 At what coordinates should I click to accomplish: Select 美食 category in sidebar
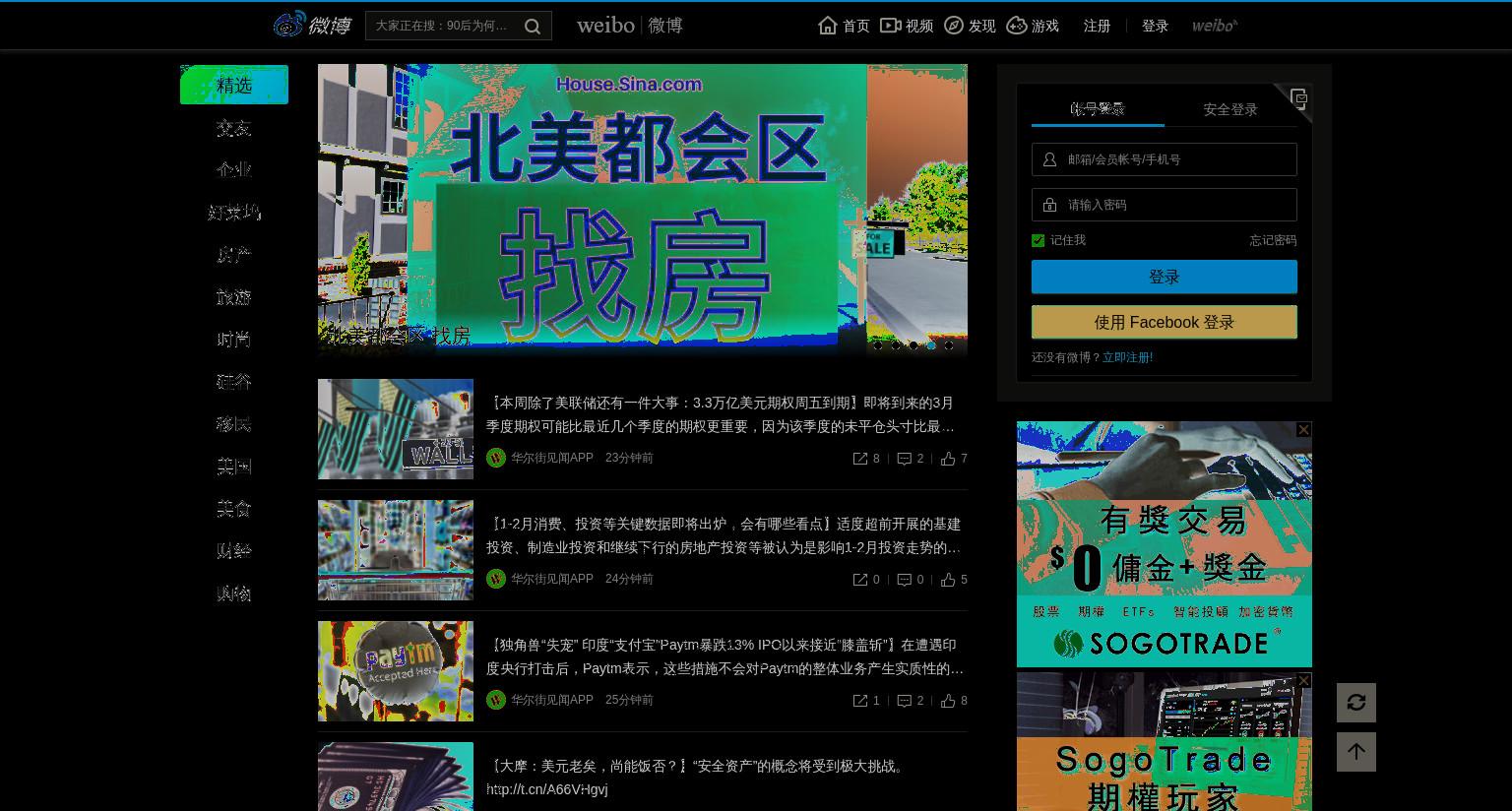(x=234, y=509)
